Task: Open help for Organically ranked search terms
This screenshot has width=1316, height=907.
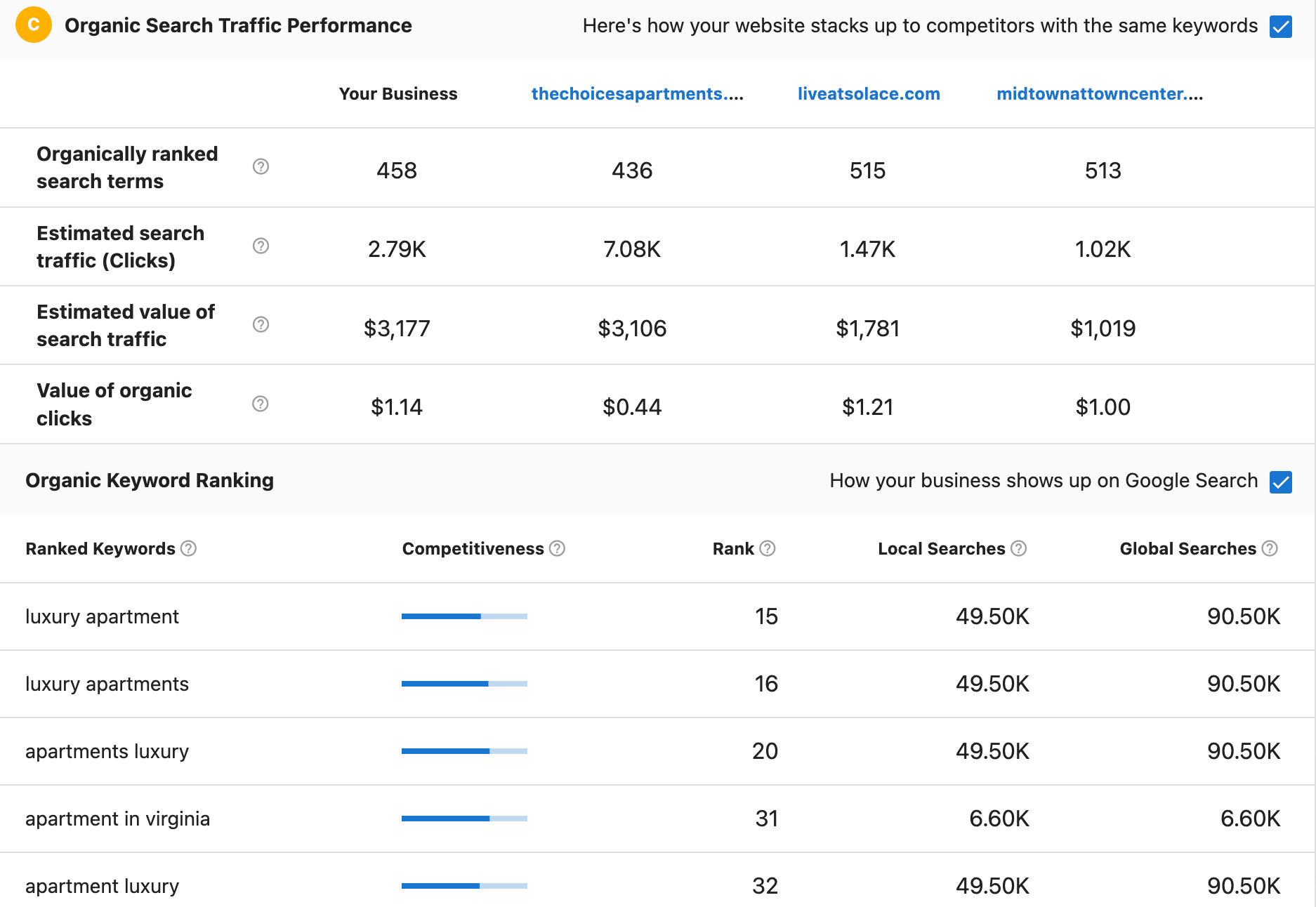Action: (261, 167)
